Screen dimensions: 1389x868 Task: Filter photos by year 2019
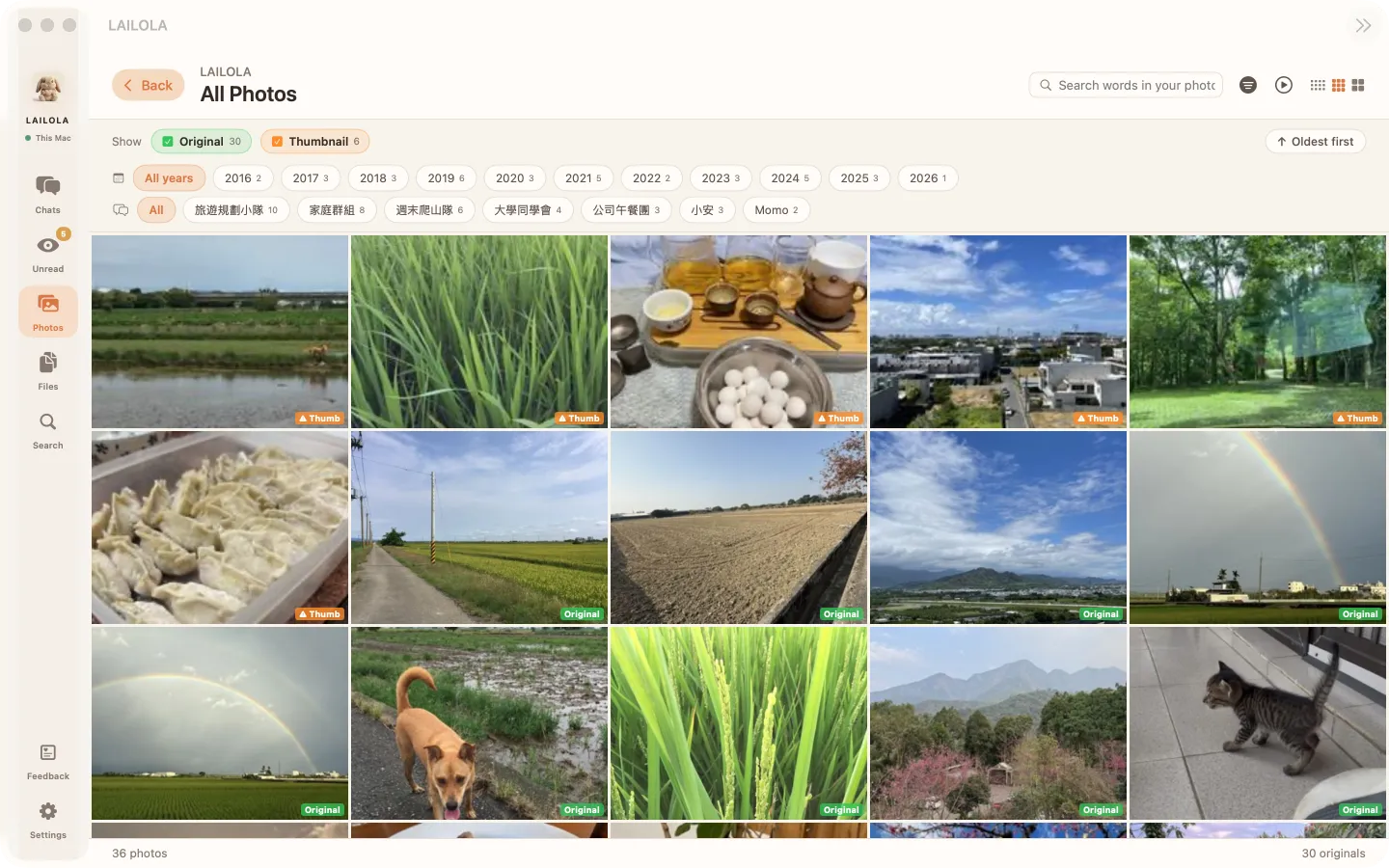tap(447, 177)
